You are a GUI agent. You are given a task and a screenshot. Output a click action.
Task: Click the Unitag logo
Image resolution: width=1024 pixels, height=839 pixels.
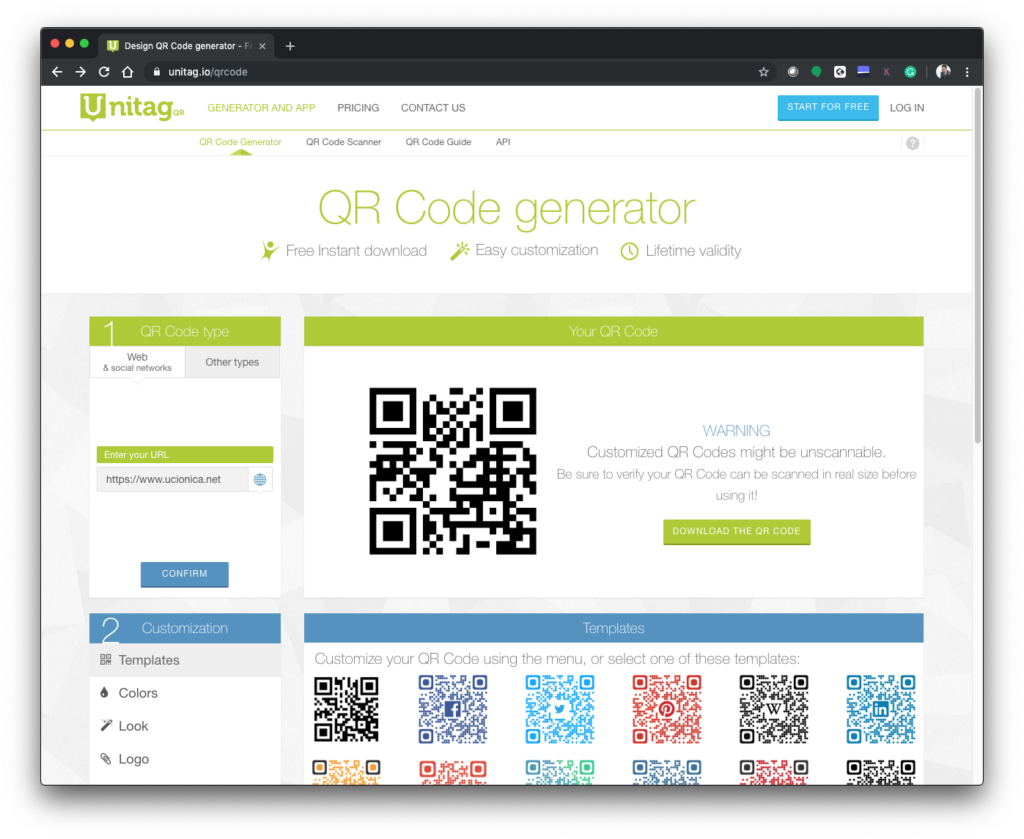(132, 107)
